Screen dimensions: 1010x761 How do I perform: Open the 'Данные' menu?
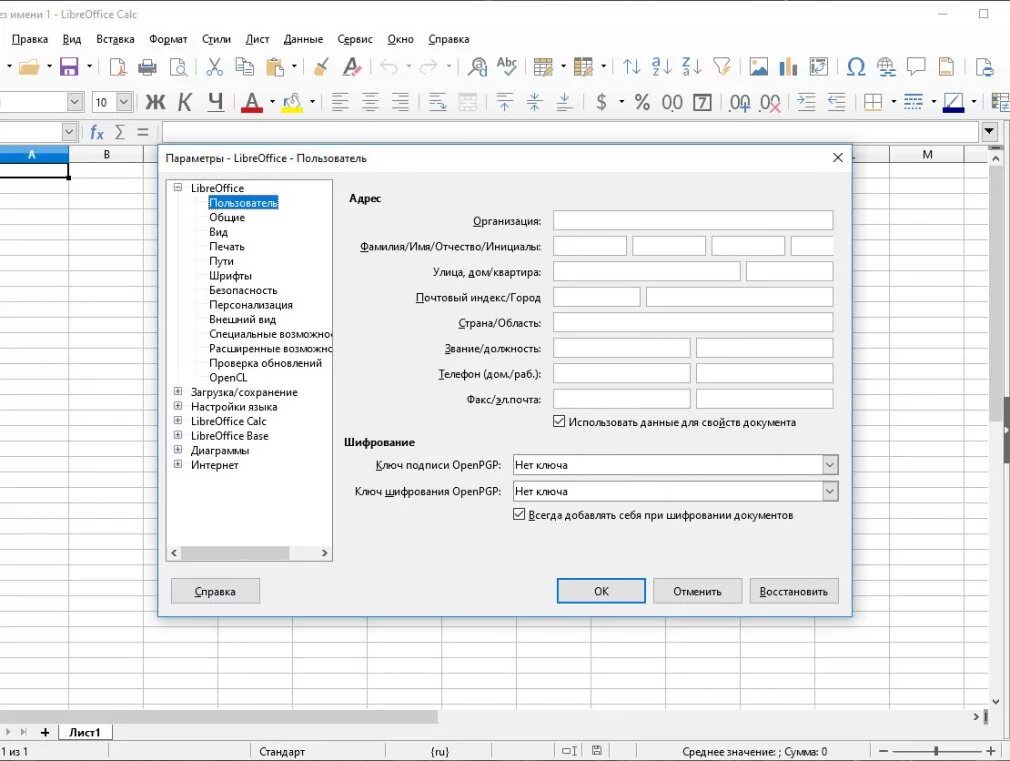point(303,39)
